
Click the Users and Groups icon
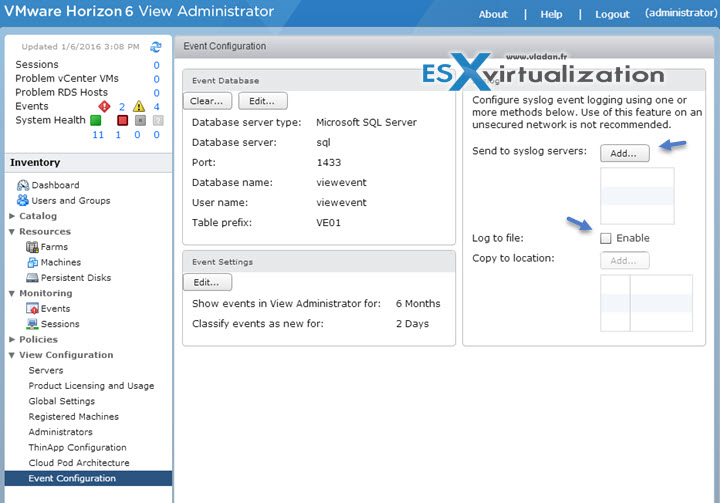click(22, 200)
